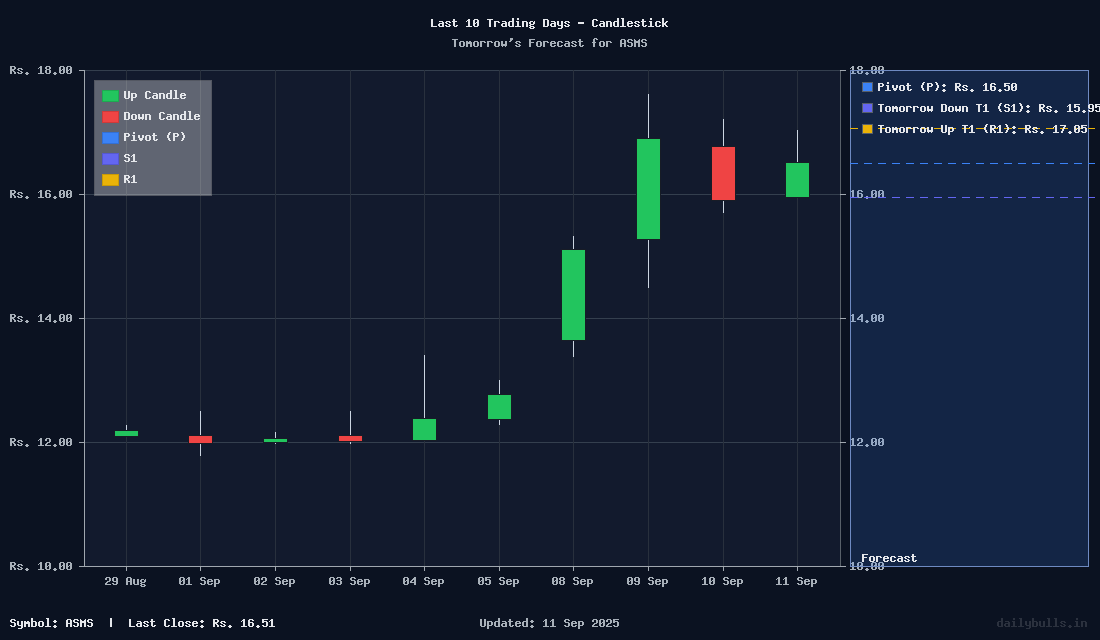Image resolution: width=1100 pixels, height=640 pixels.
Task: Click the '04 Sep' date axis label
Action: [423, 581]
